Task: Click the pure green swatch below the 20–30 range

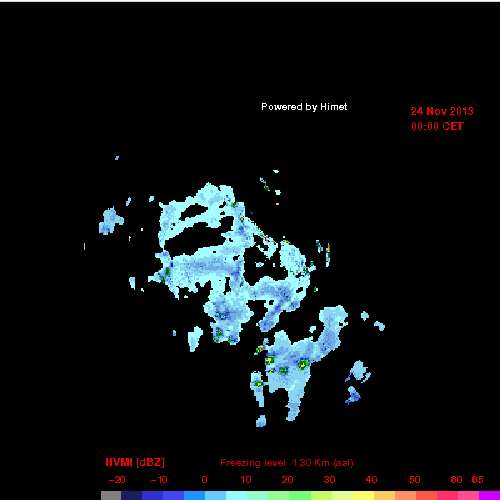Action: point(300,495)
